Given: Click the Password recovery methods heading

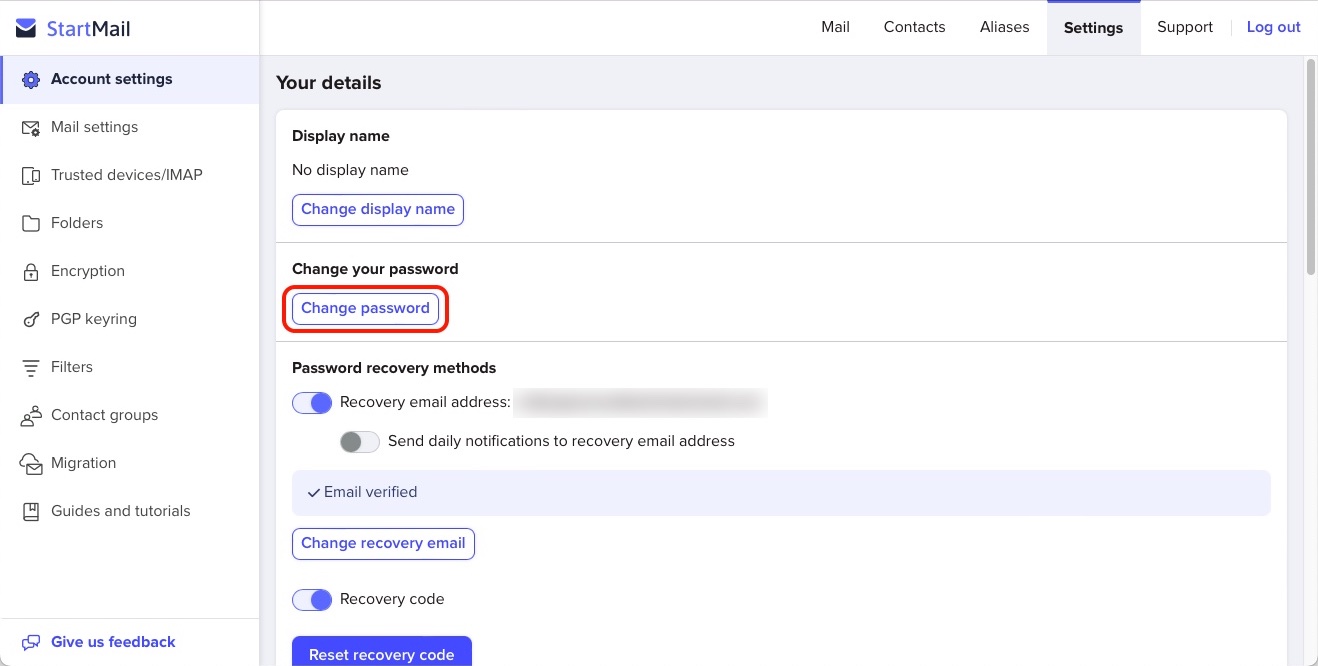Looking at the screenshot, I should [394, 368].
